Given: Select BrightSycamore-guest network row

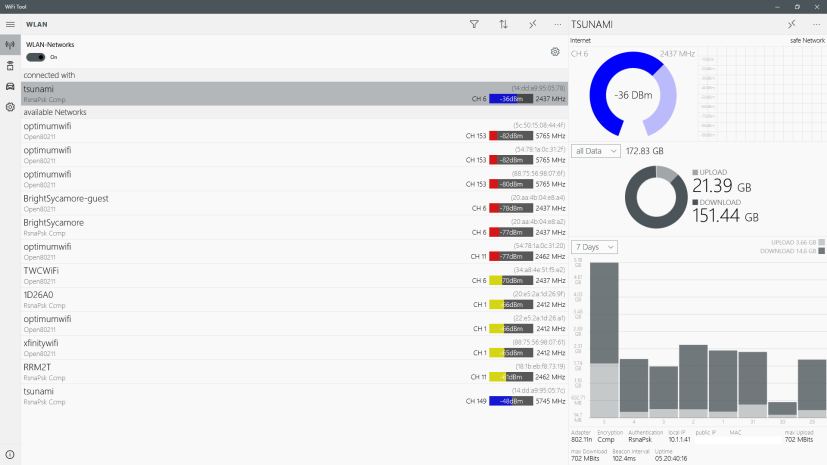Looking at the screenshot, I should pos(294,204).
